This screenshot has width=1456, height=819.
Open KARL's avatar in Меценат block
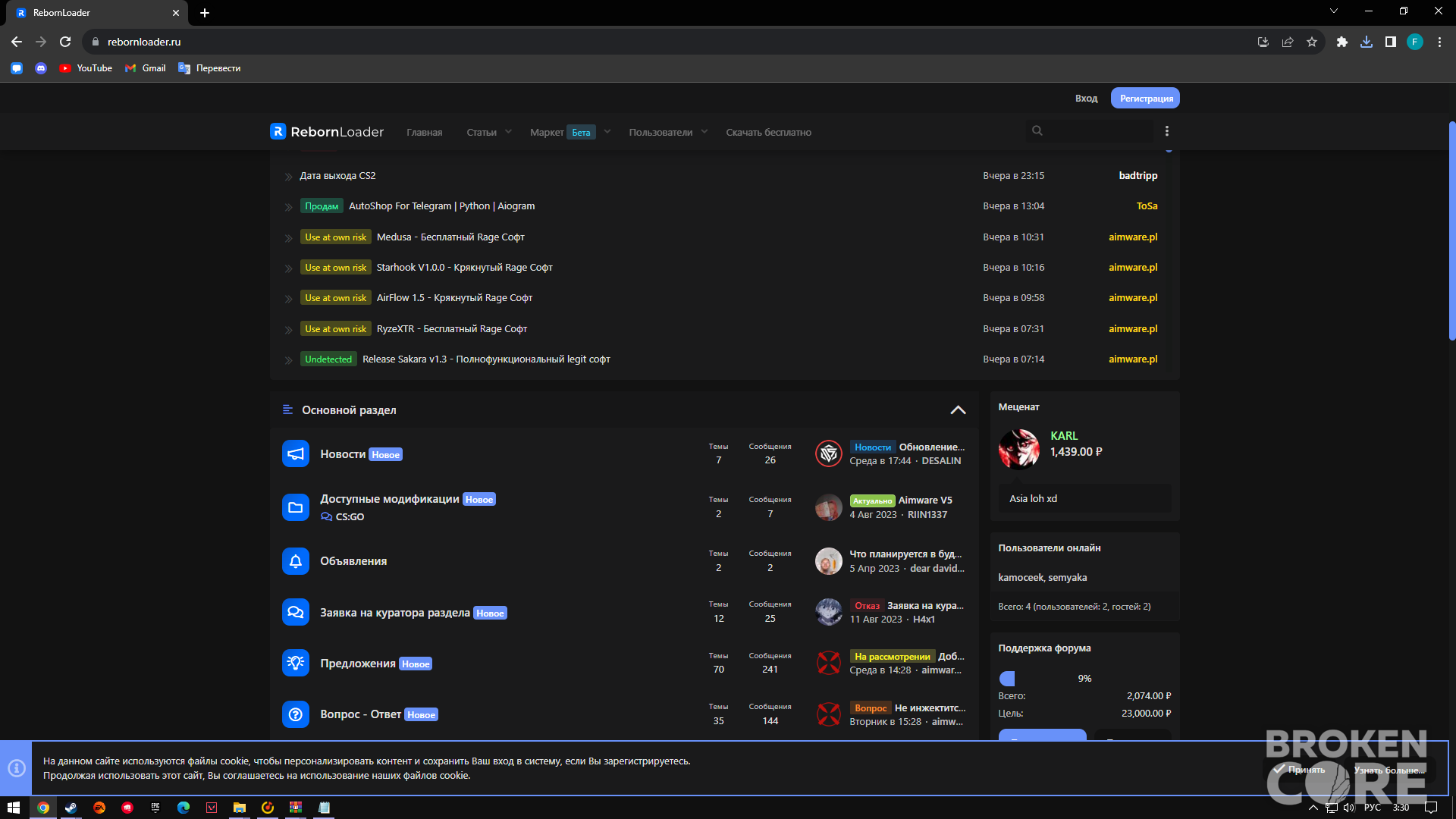click(1018, 449)
